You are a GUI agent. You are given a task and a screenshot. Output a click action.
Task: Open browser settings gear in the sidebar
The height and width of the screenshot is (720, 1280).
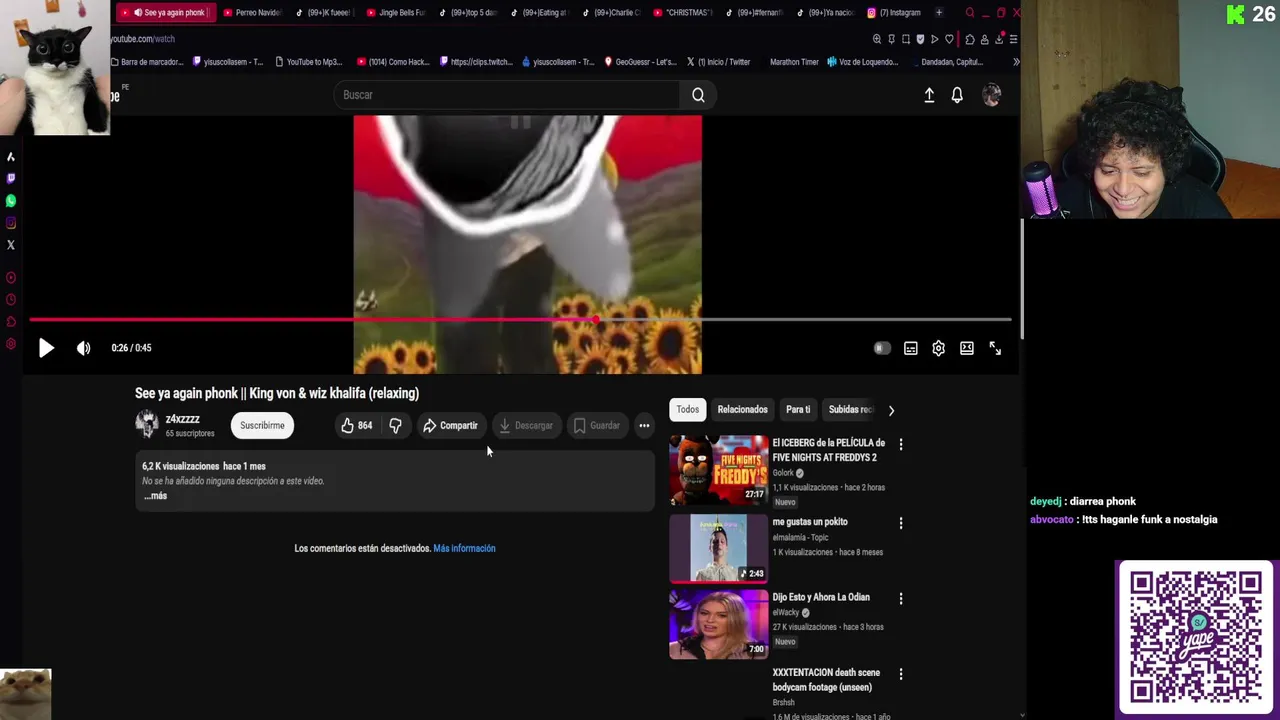(11, 344)
